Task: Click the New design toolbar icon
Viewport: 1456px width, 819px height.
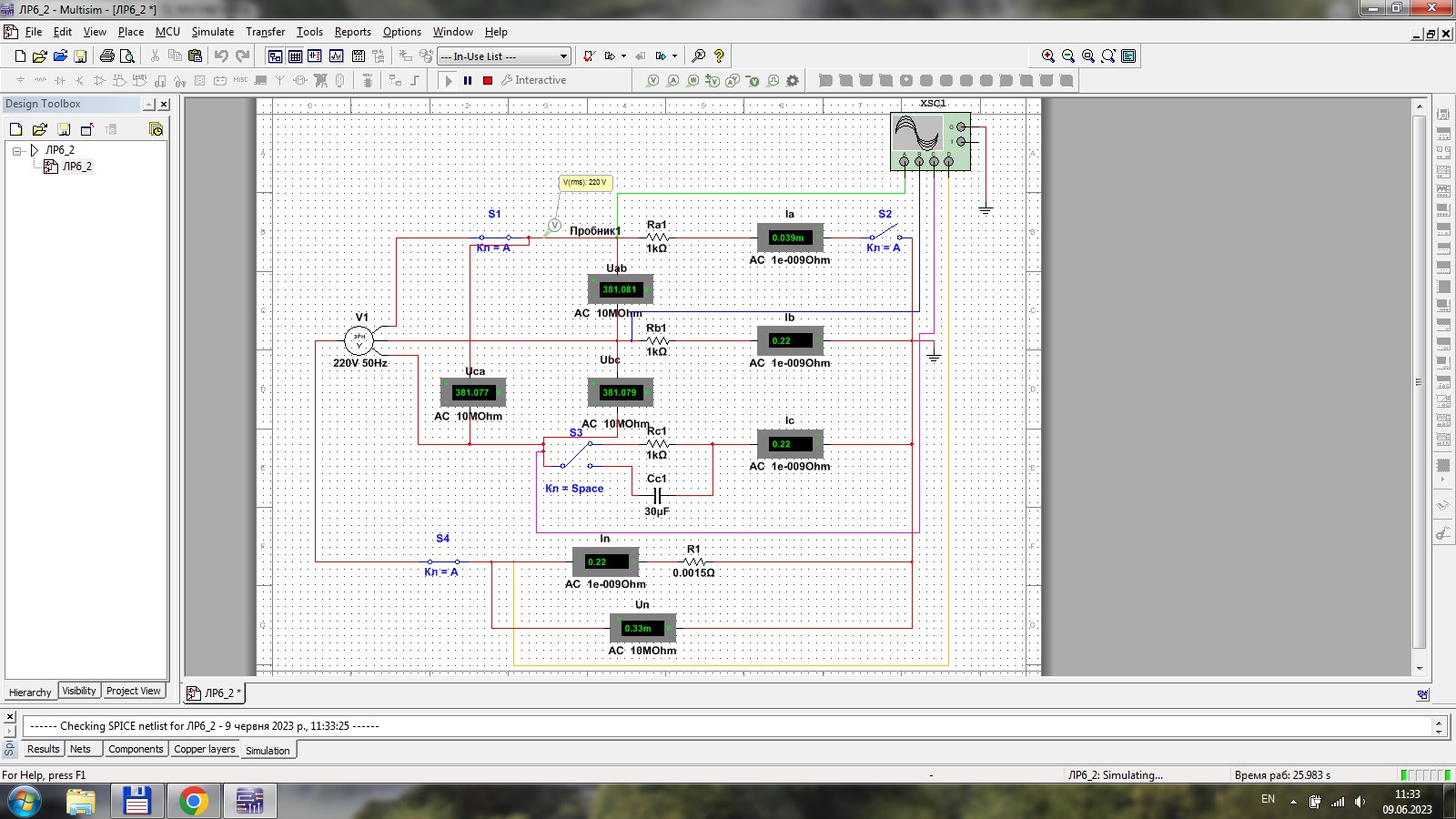Action: click(x=20, y=56)
